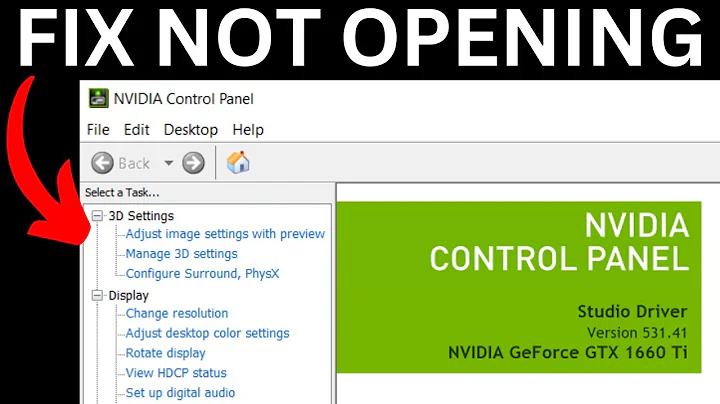Image resolution: width=720 pixels, height=404 pixels.
Task: Open the File menu
Action: click(x=98, y=130)
